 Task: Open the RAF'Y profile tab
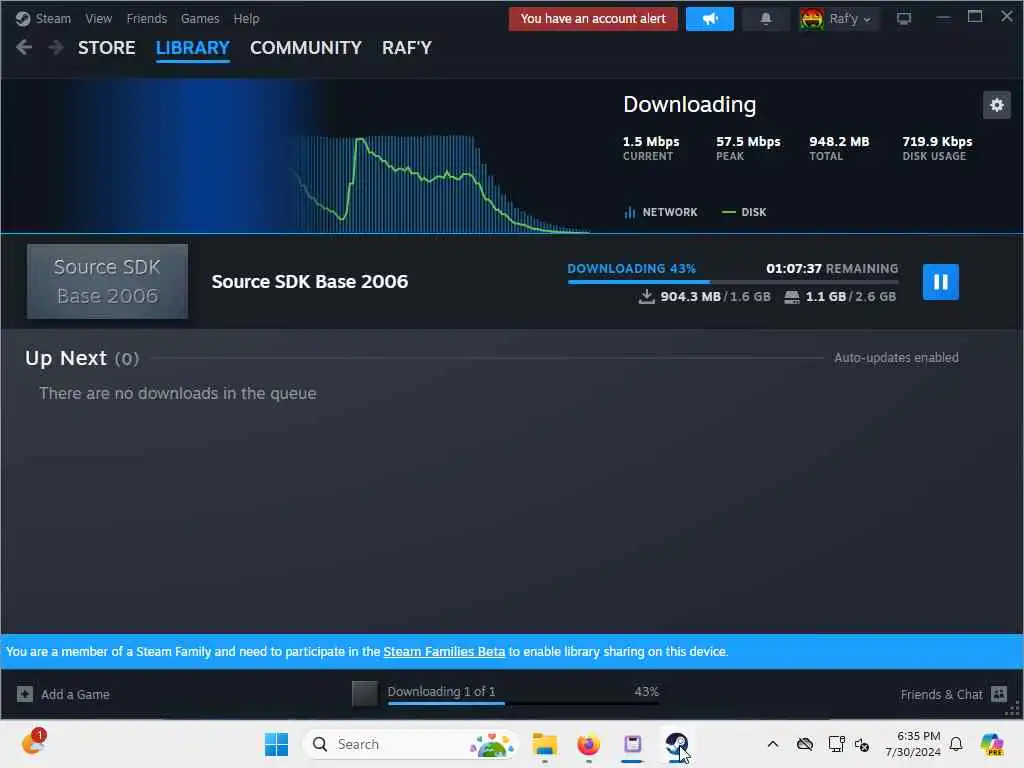click(x=407, y=48)
